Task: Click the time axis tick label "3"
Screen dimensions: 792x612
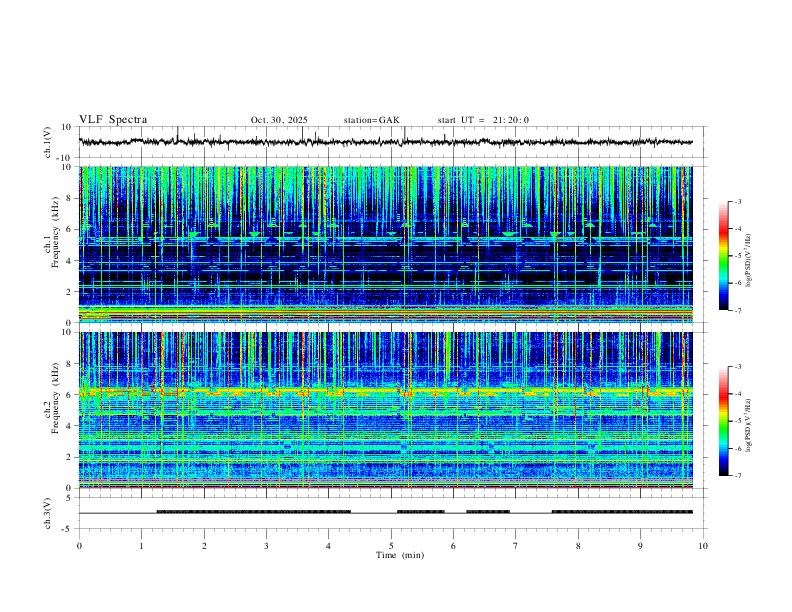Action: (x=266, y=546)
